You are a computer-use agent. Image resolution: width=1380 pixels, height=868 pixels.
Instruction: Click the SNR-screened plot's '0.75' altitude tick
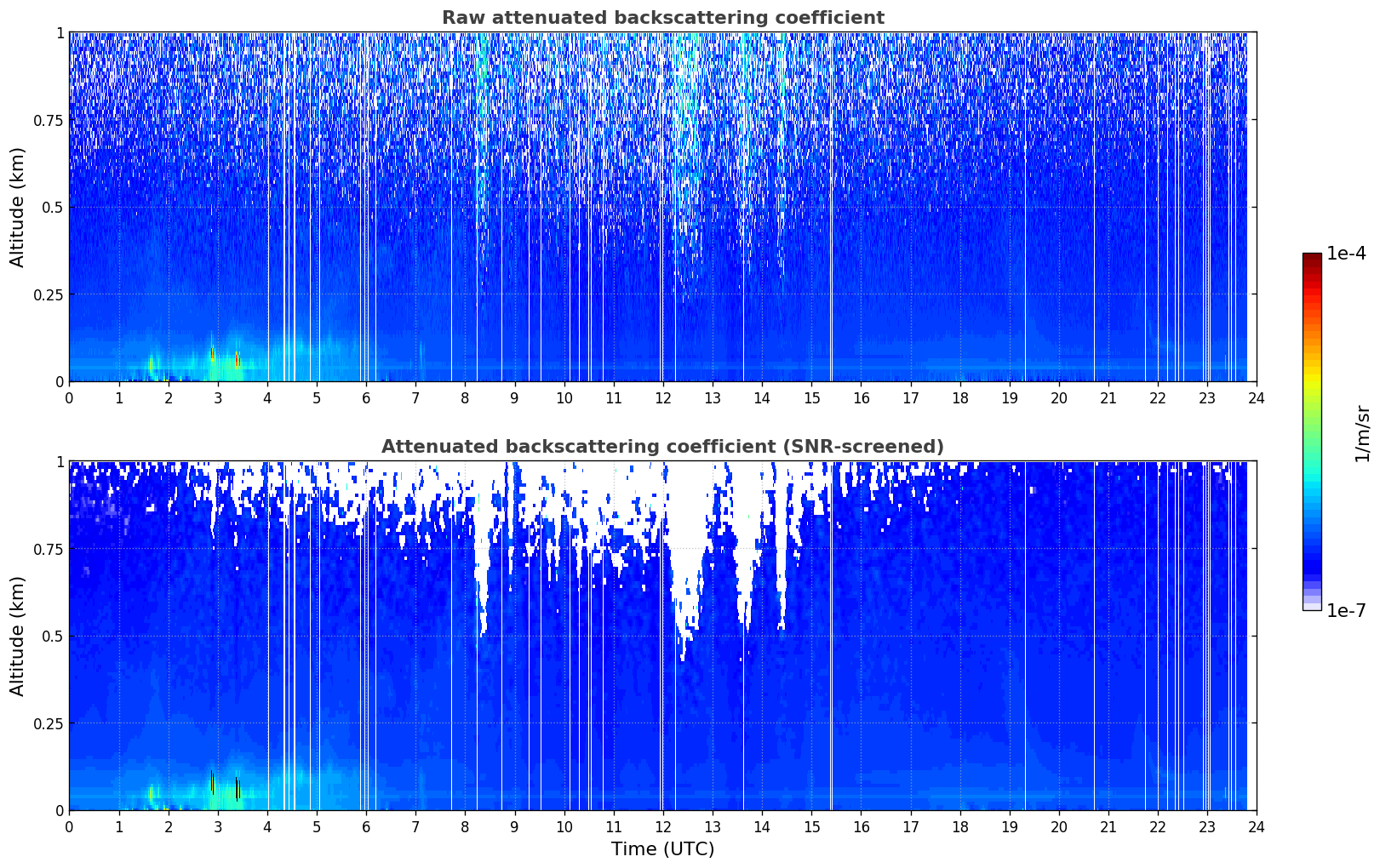click(49, 549)
